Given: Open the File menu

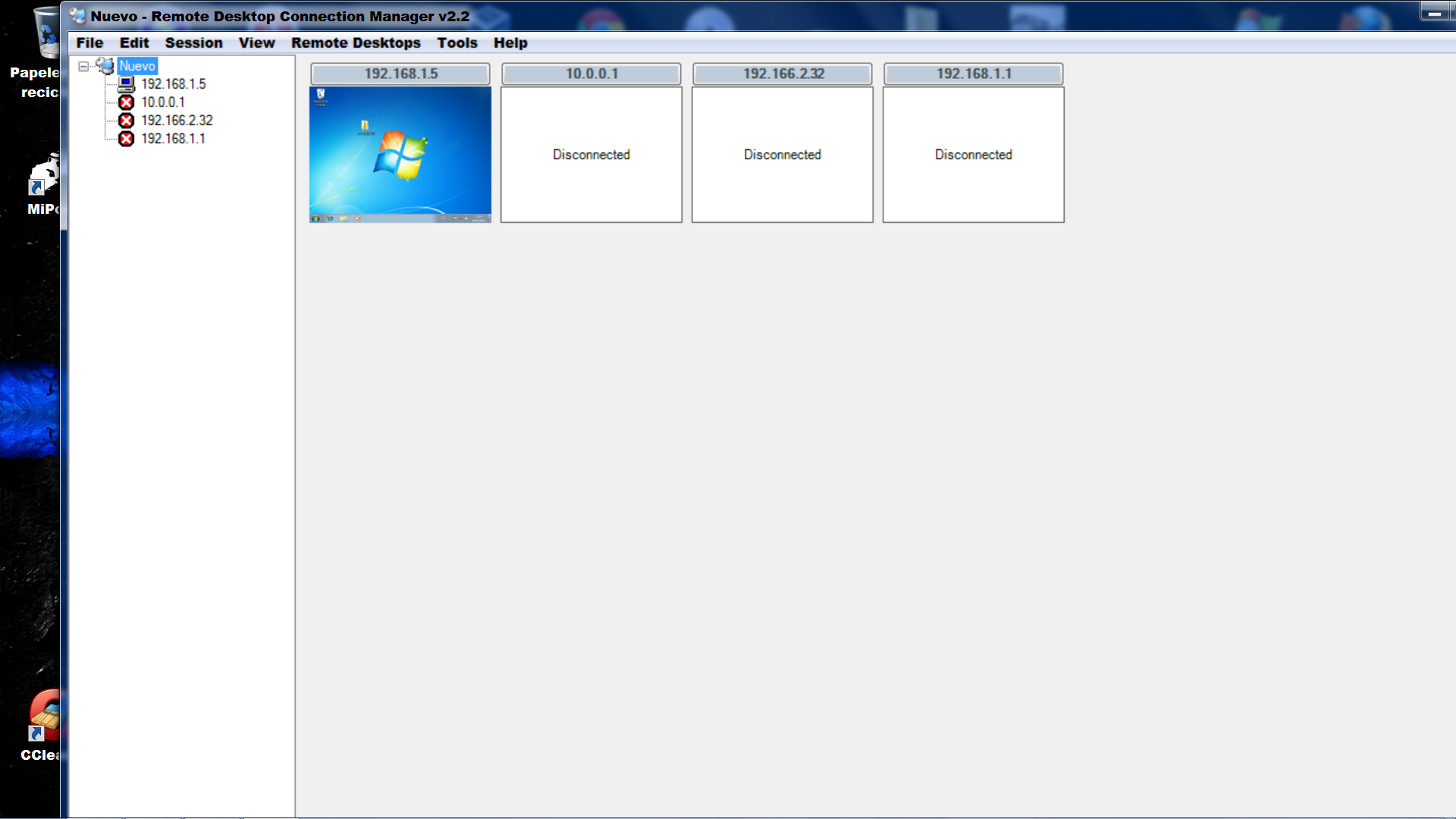Looking at the screenshot, I should click(x=89, y=43).
